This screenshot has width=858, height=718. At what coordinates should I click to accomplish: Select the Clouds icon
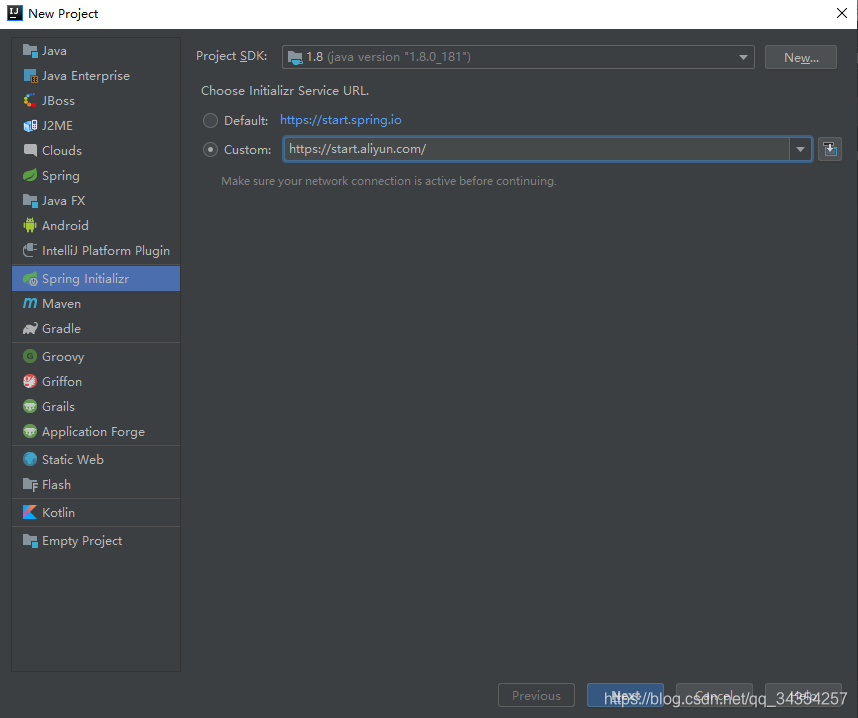tap(30, 150)
